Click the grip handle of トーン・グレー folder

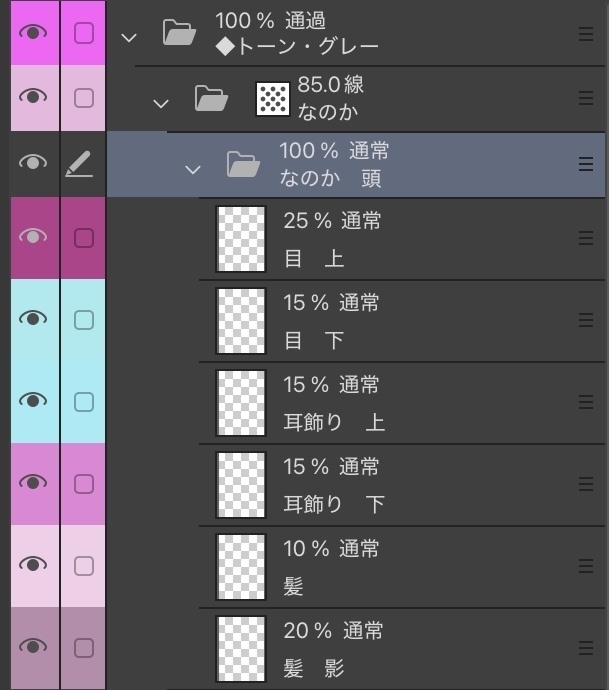pyautogui.click(x=586, y=34)
